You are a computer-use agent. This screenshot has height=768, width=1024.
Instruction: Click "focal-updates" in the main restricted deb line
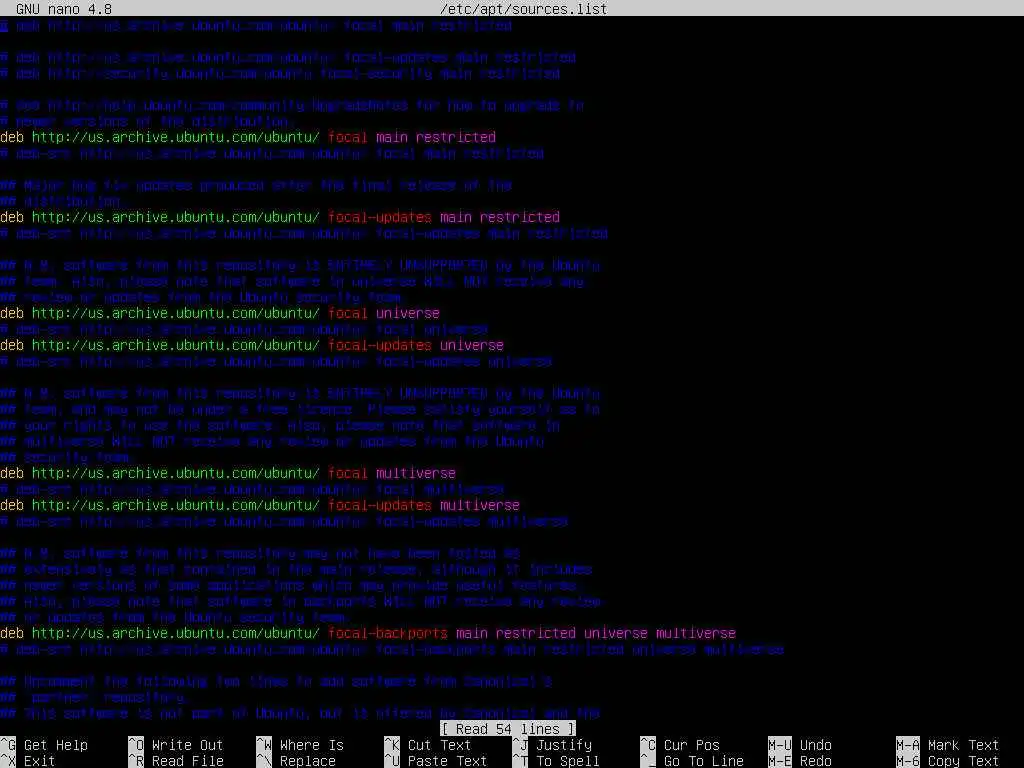pyautogui.click(x=379, y=217)
